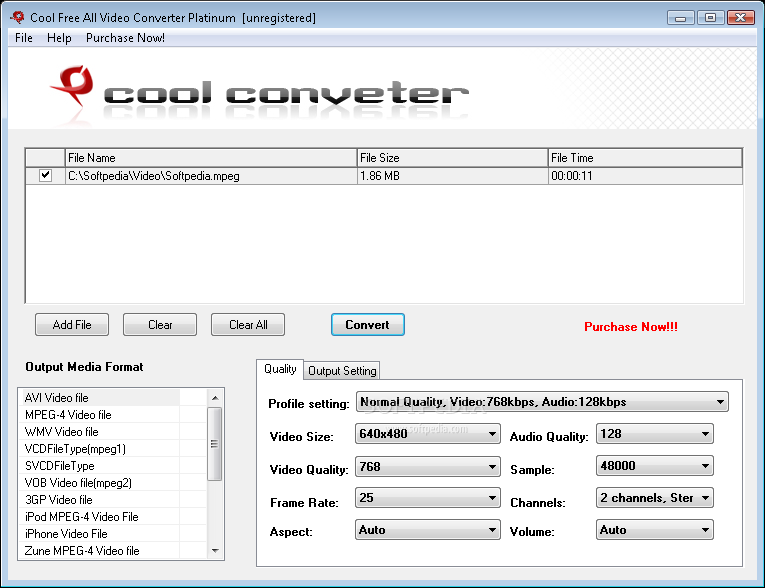
Task: Open the Purchase Now! menu
Action: click(125, 38)
